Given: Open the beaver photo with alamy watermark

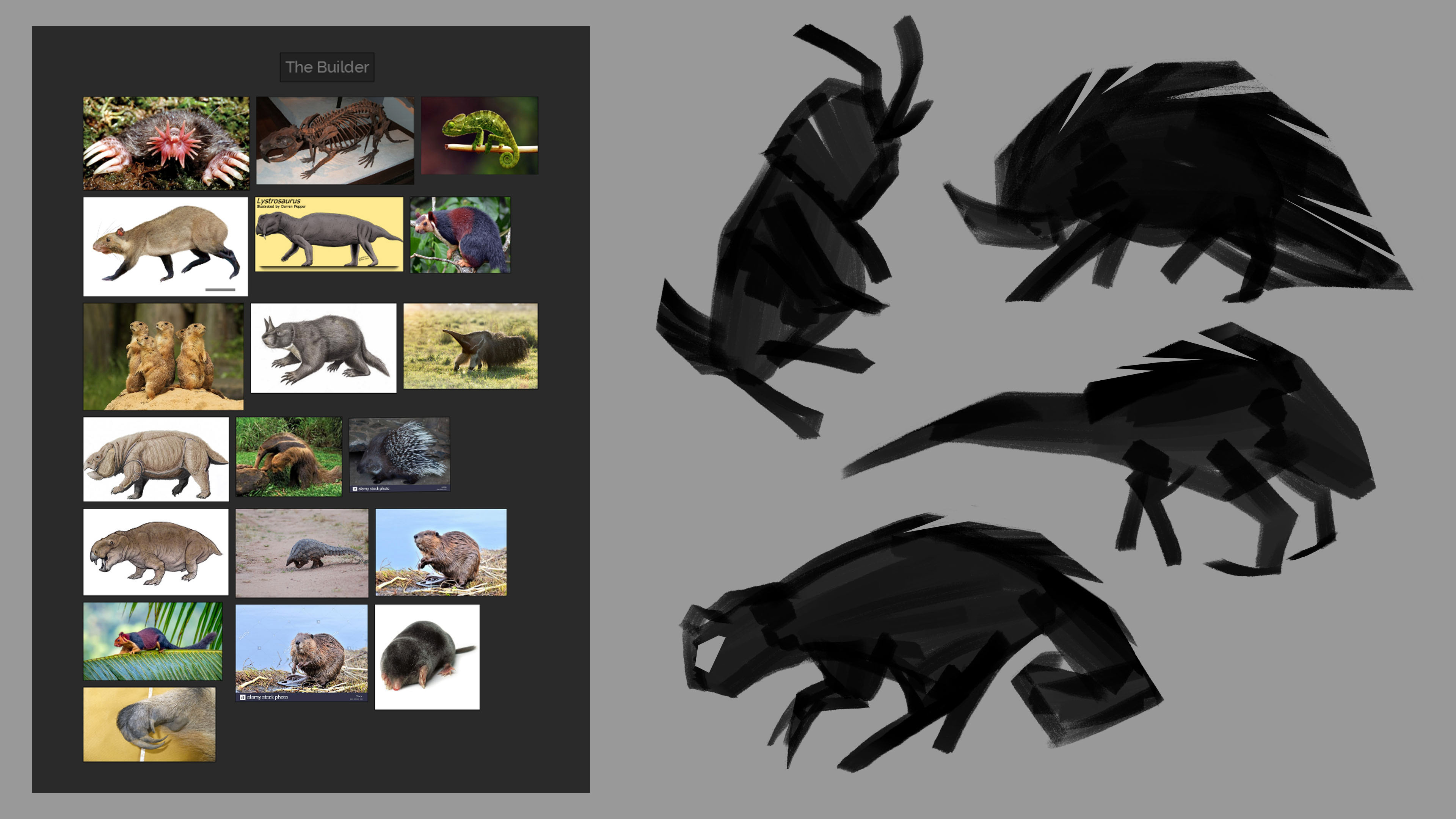Looking at the screenshot, I should (x=301, y=653).
